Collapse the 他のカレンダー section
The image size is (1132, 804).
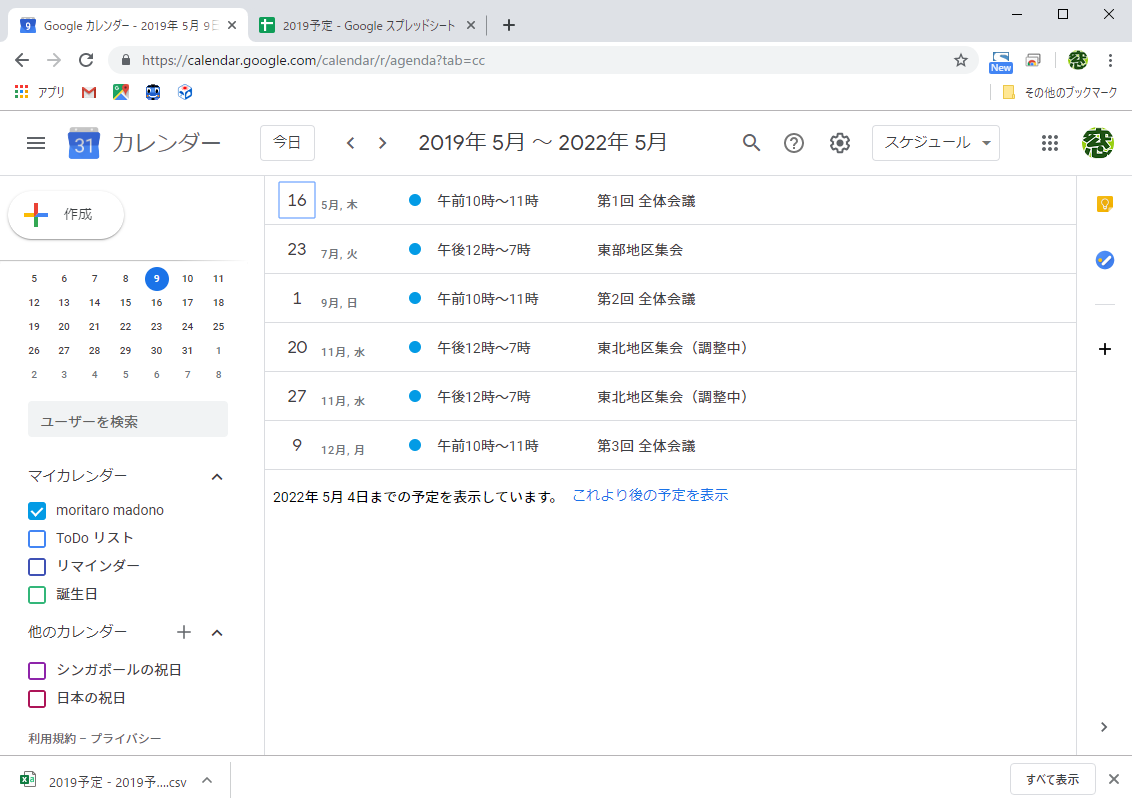click(217, 632)
